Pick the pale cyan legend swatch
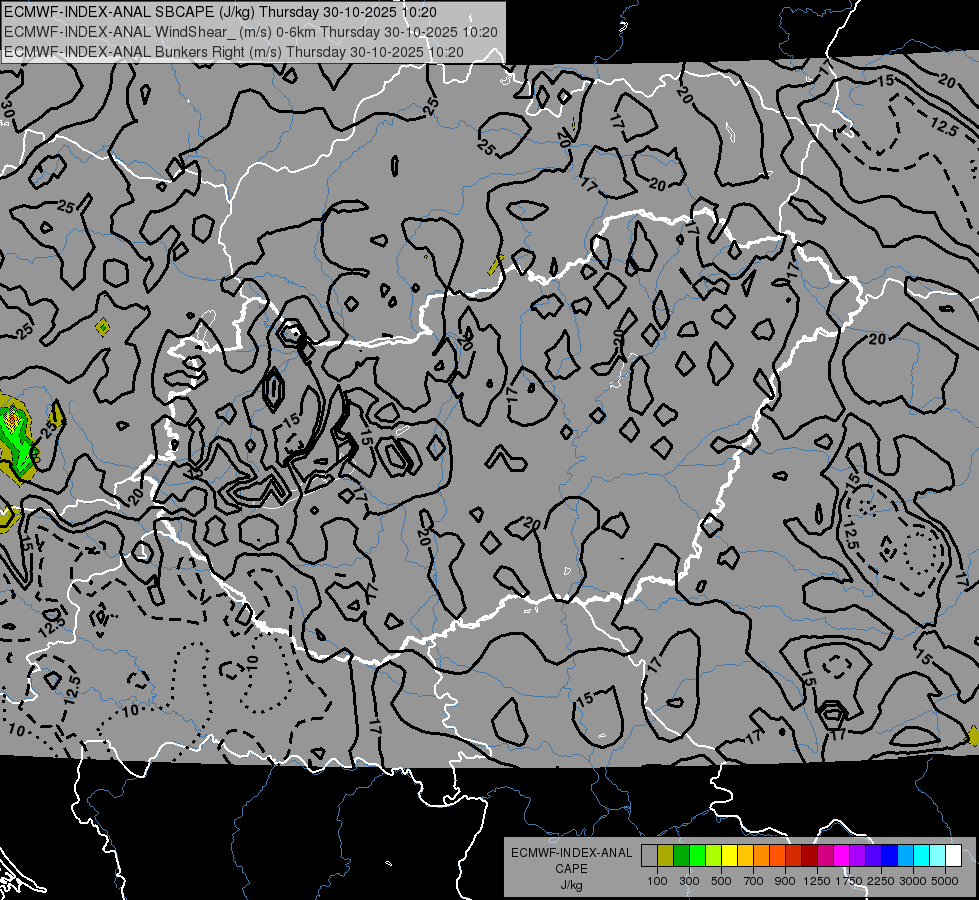Screen dimensions: 979x900 click(x=938, y=856)
